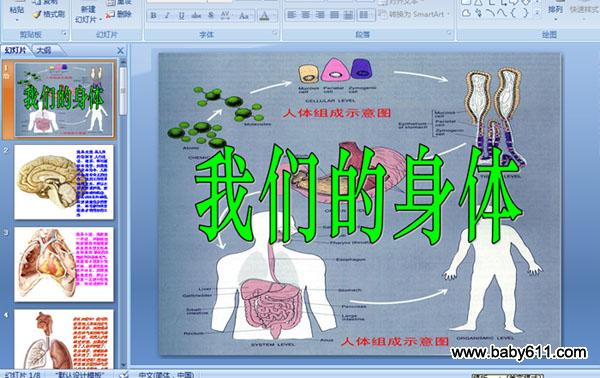Open the paragraph group dialog launcher
Image resolution: width=600 pixels, height=378 pixels.
pyautogui.click(x=450, y=34)
